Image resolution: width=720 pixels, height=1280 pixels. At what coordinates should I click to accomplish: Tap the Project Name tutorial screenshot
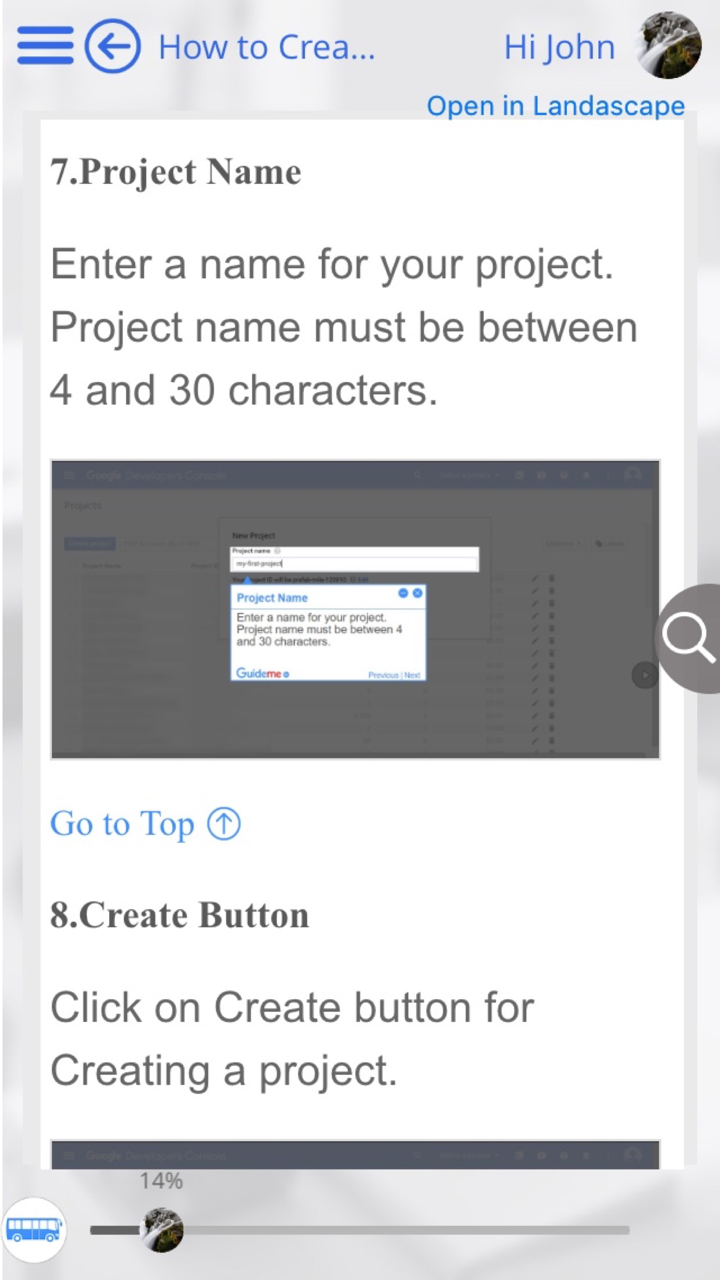pyautogui.click(x=355, y=608)
